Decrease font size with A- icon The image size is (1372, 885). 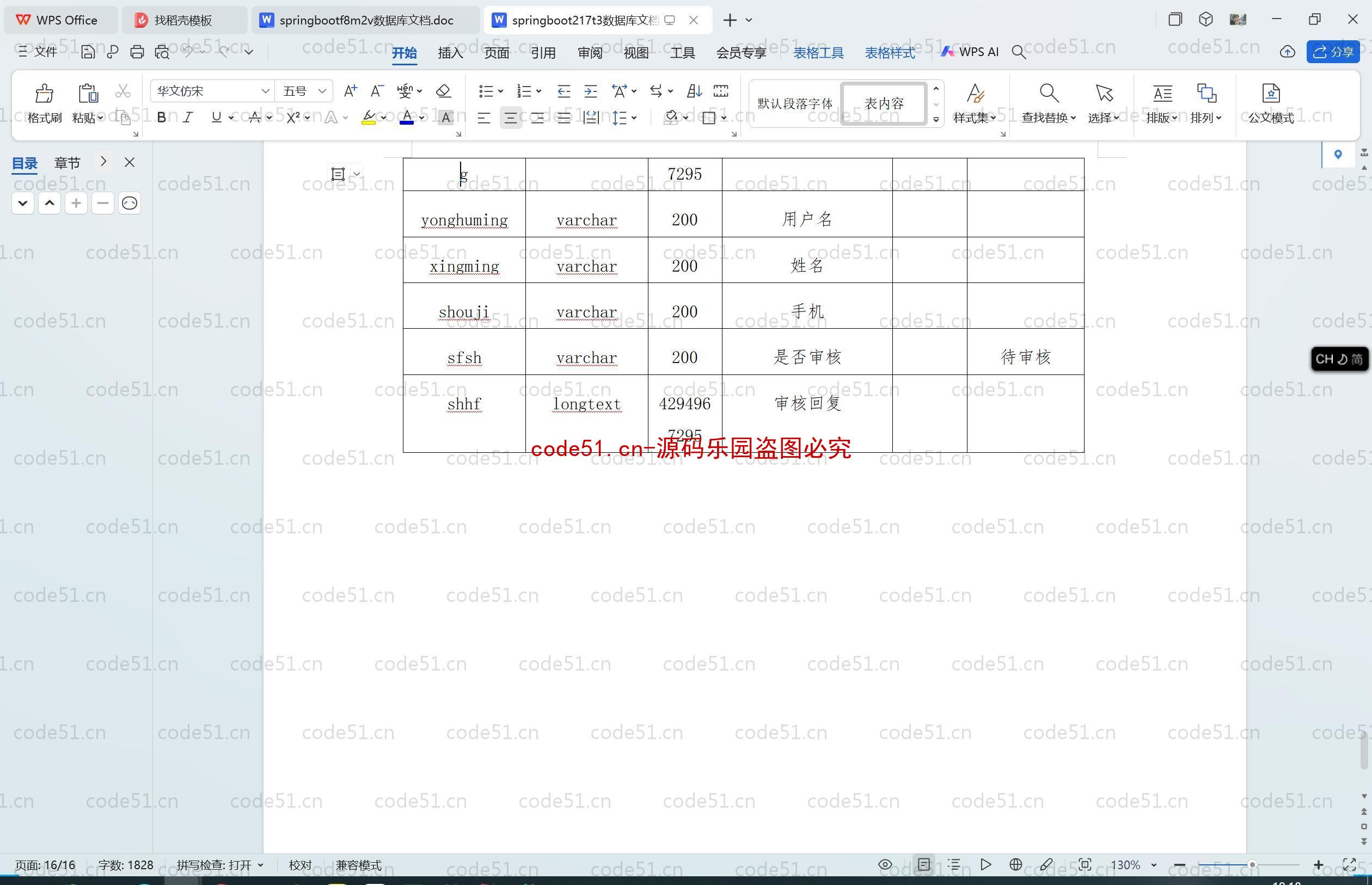coord(377,91)
